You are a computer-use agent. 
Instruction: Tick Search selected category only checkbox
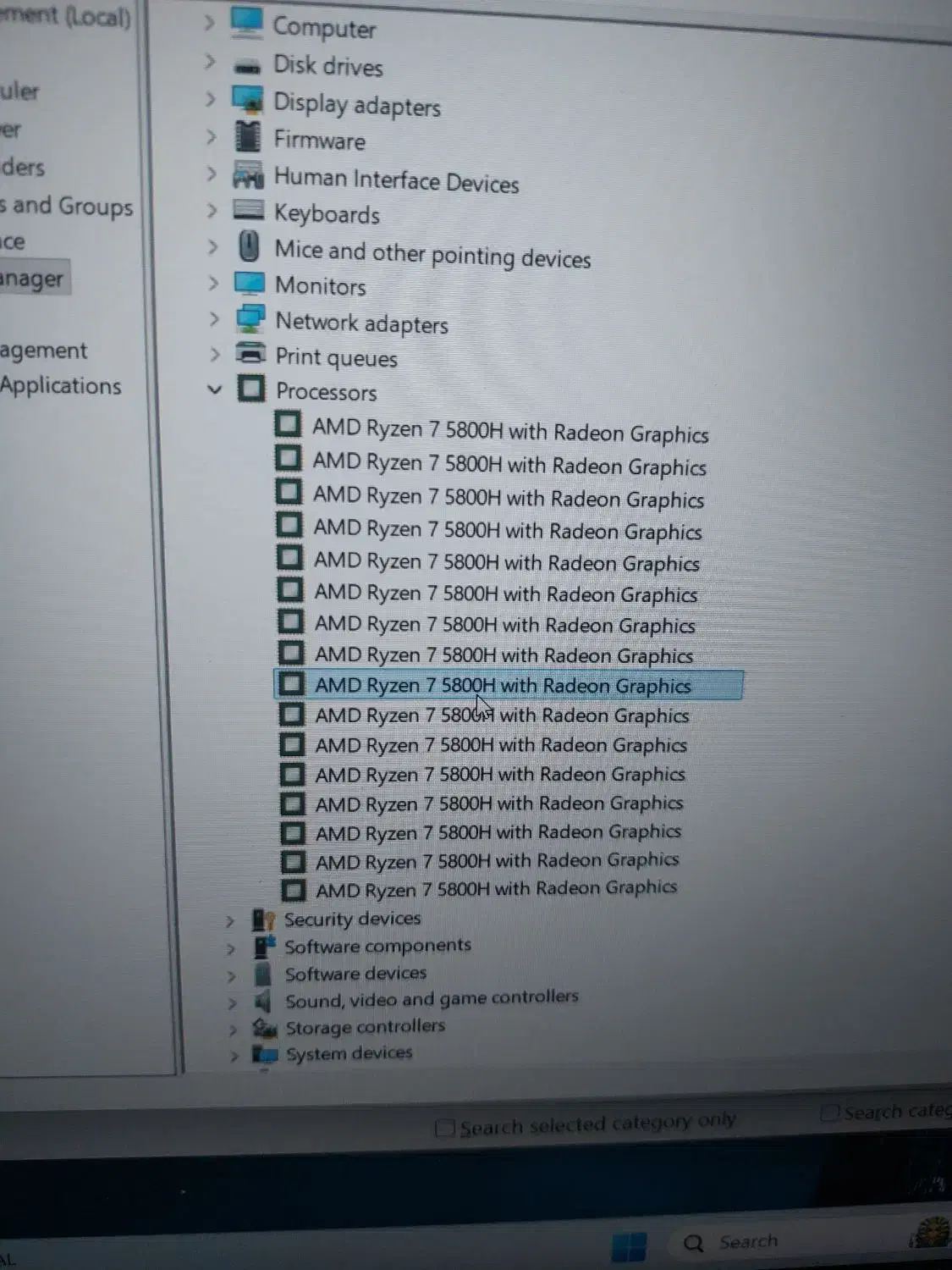(444, 1128)
